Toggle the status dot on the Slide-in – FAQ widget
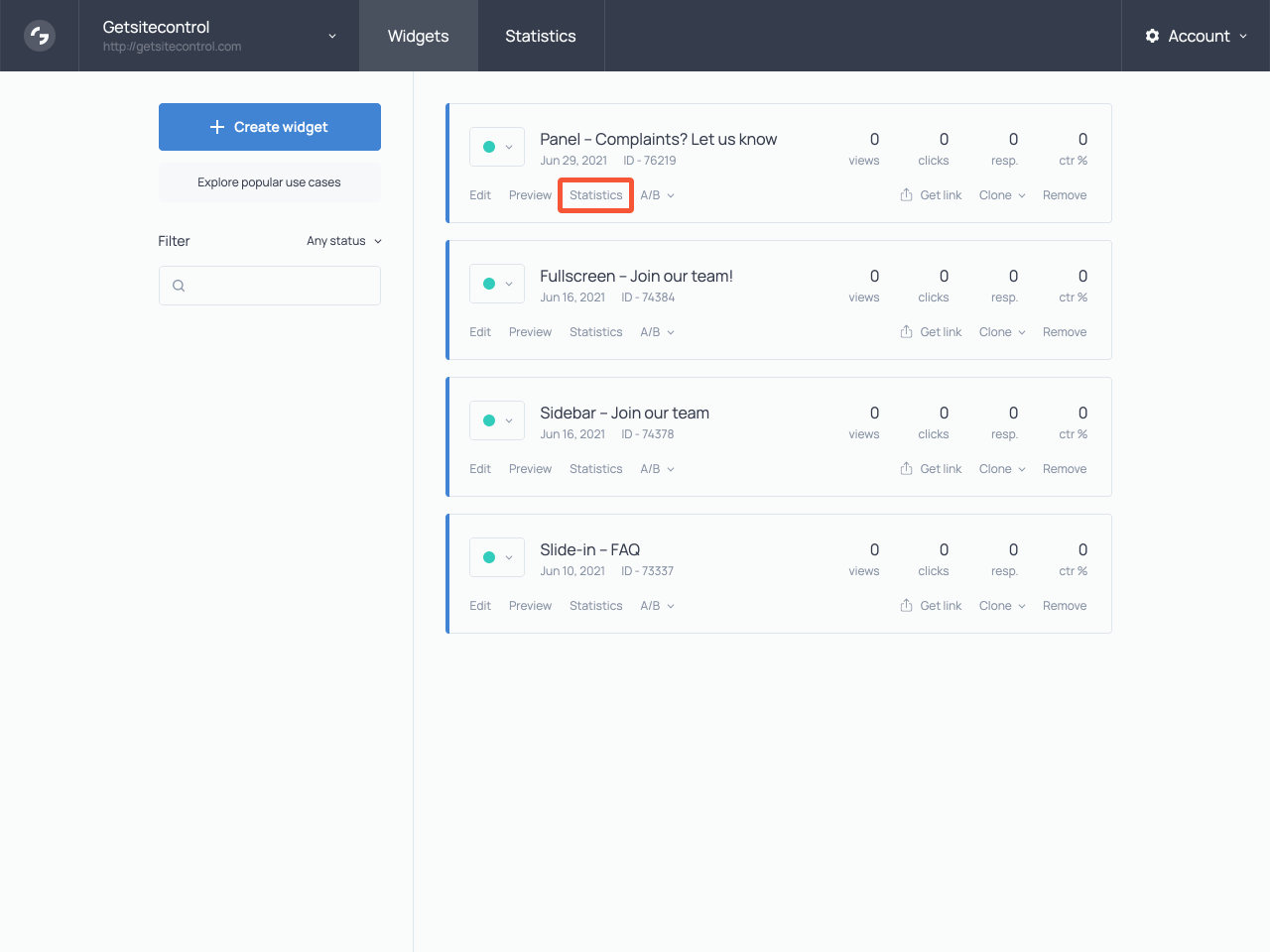 (489, 556)
